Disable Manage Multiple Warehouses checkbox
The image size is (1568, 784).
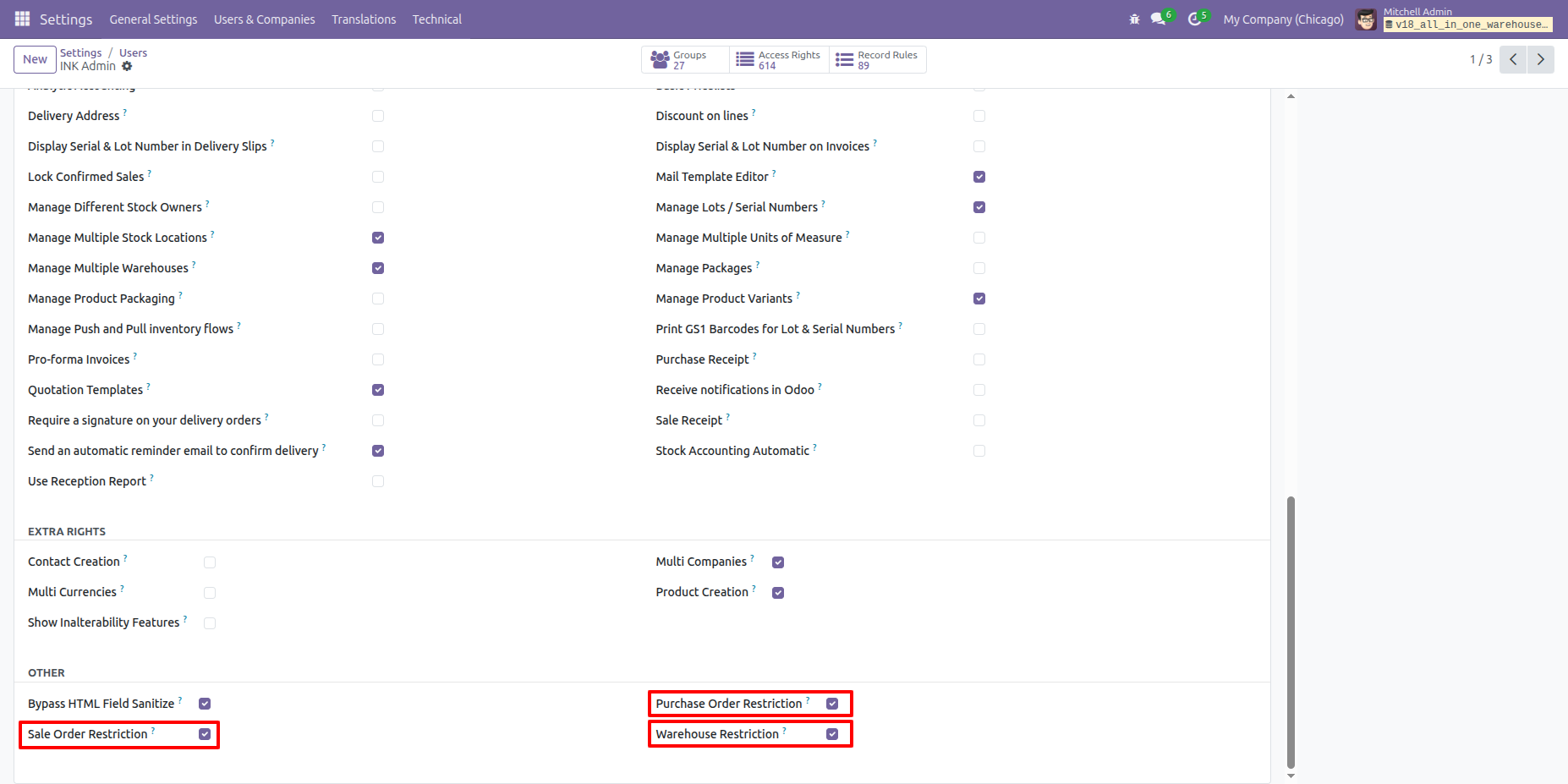click(378, 268)
